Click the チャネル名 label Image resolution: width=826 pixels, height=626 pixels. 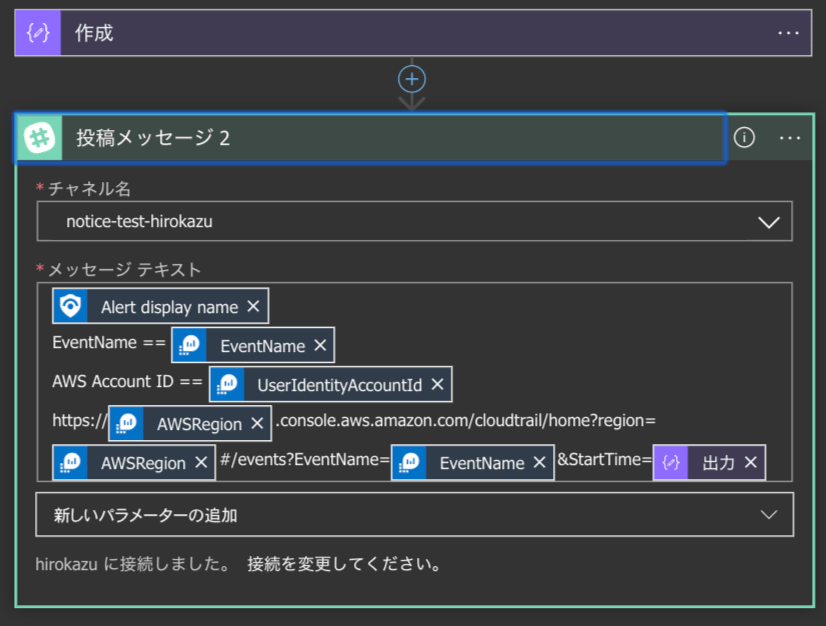[x=90, y=188]
